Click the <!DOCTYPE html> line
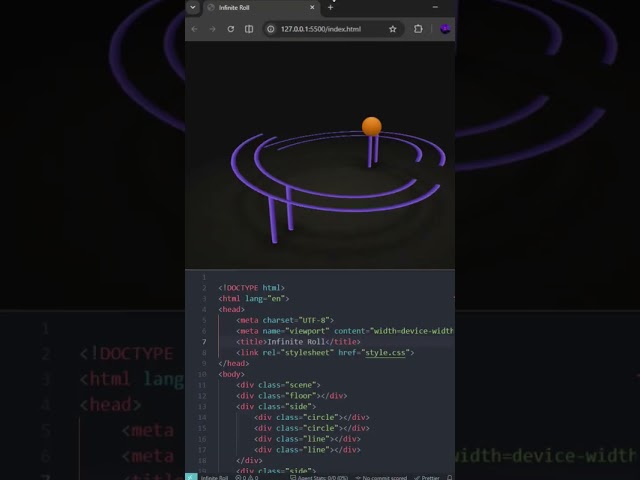Image resolution: width=640 pixels, height=480 pixels. 251,288
